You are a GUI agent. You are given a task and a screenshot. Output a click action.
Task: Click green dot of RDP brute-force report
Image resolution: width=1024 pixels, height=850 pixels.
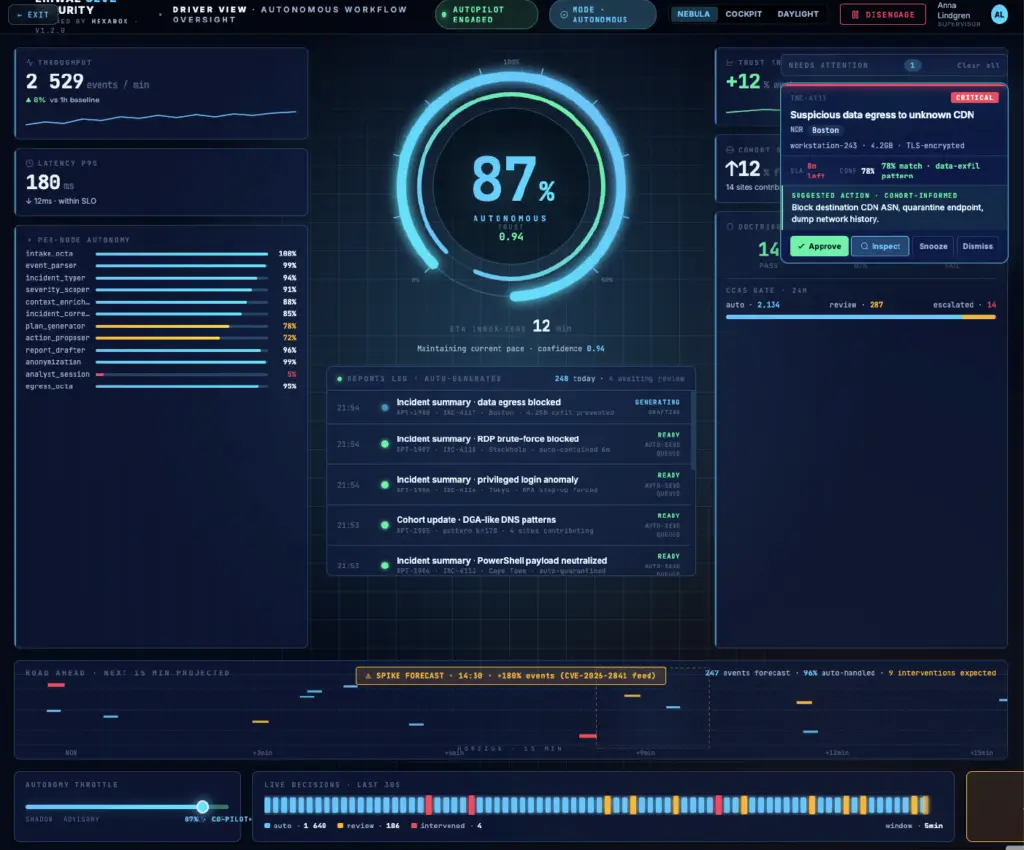tap(385, 444)
